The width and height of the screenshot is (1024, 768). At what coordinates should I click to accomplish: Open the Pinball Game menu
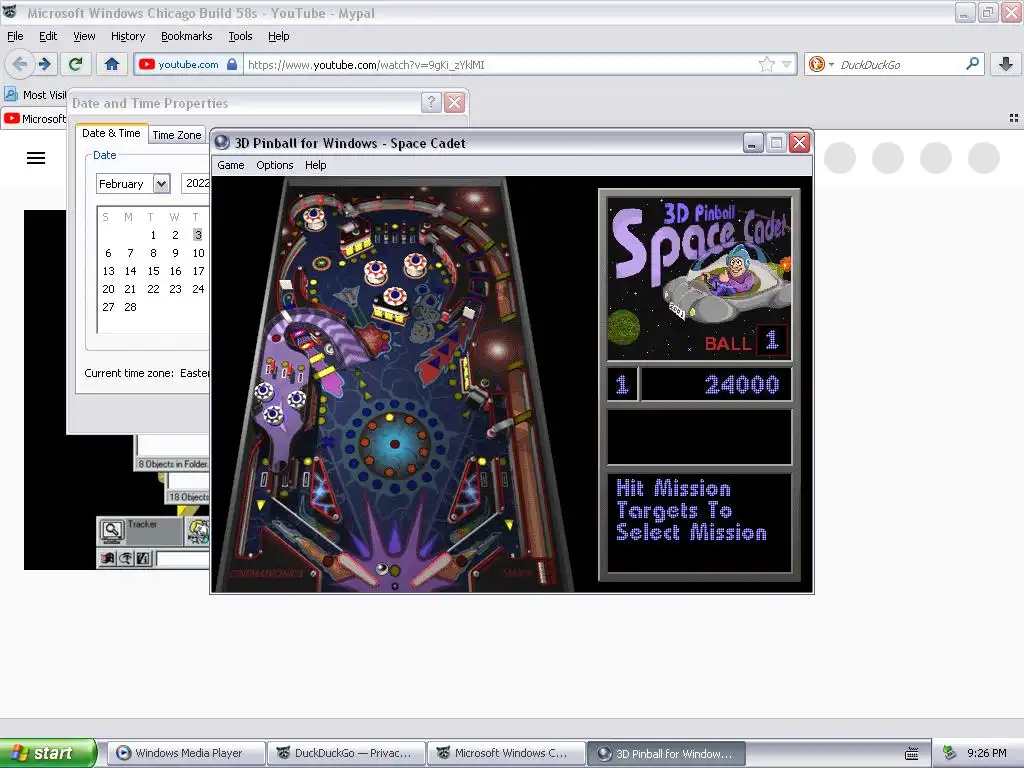(231, 165)
